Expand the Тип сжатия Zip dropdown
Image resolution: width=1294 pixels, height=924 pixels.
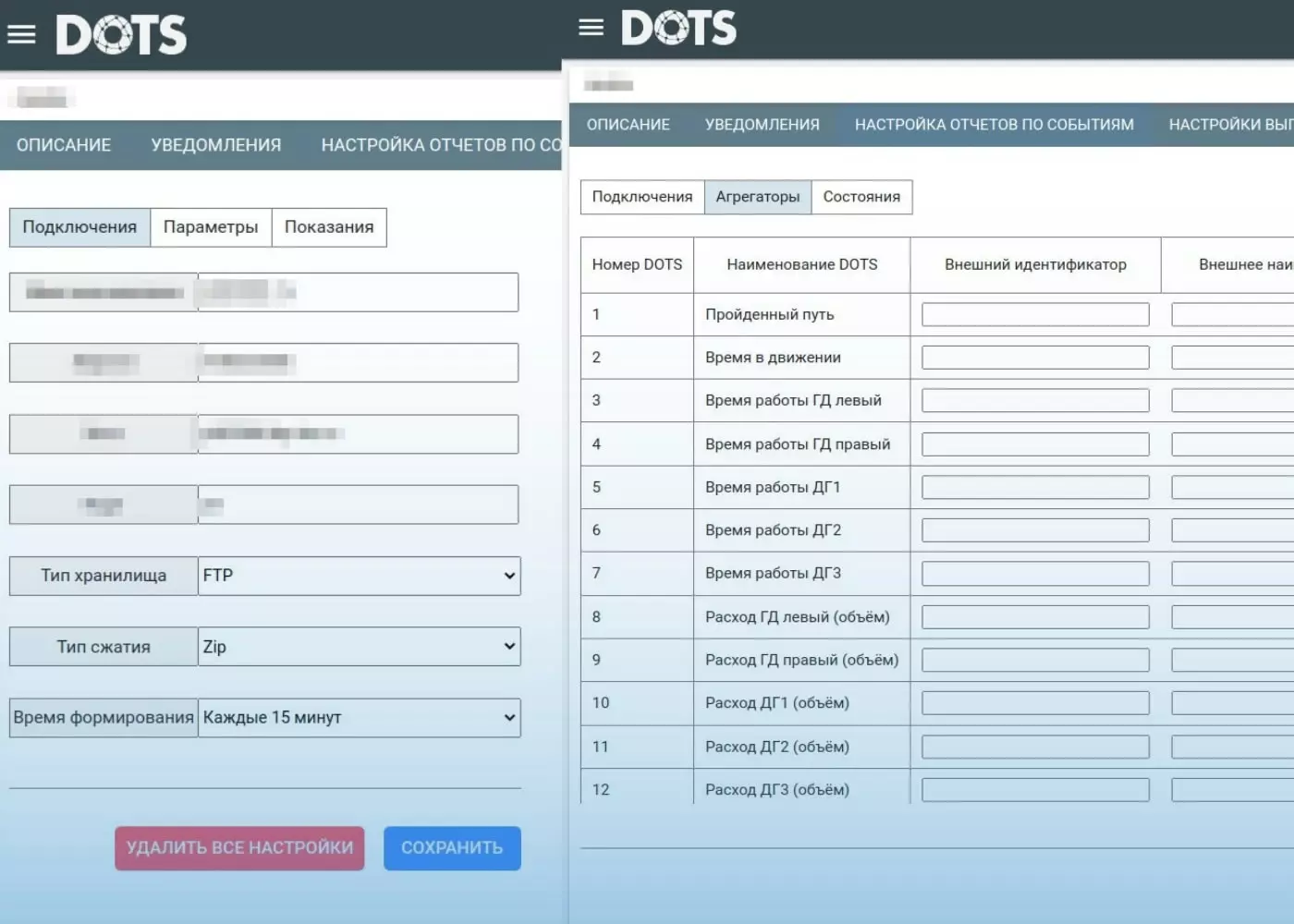[x=359, y=647]
